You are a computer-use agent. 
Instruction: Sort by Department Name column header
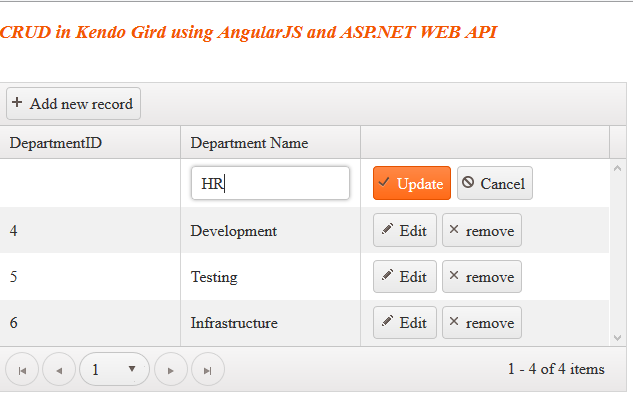pyautogui.click(x=249, y=143)
